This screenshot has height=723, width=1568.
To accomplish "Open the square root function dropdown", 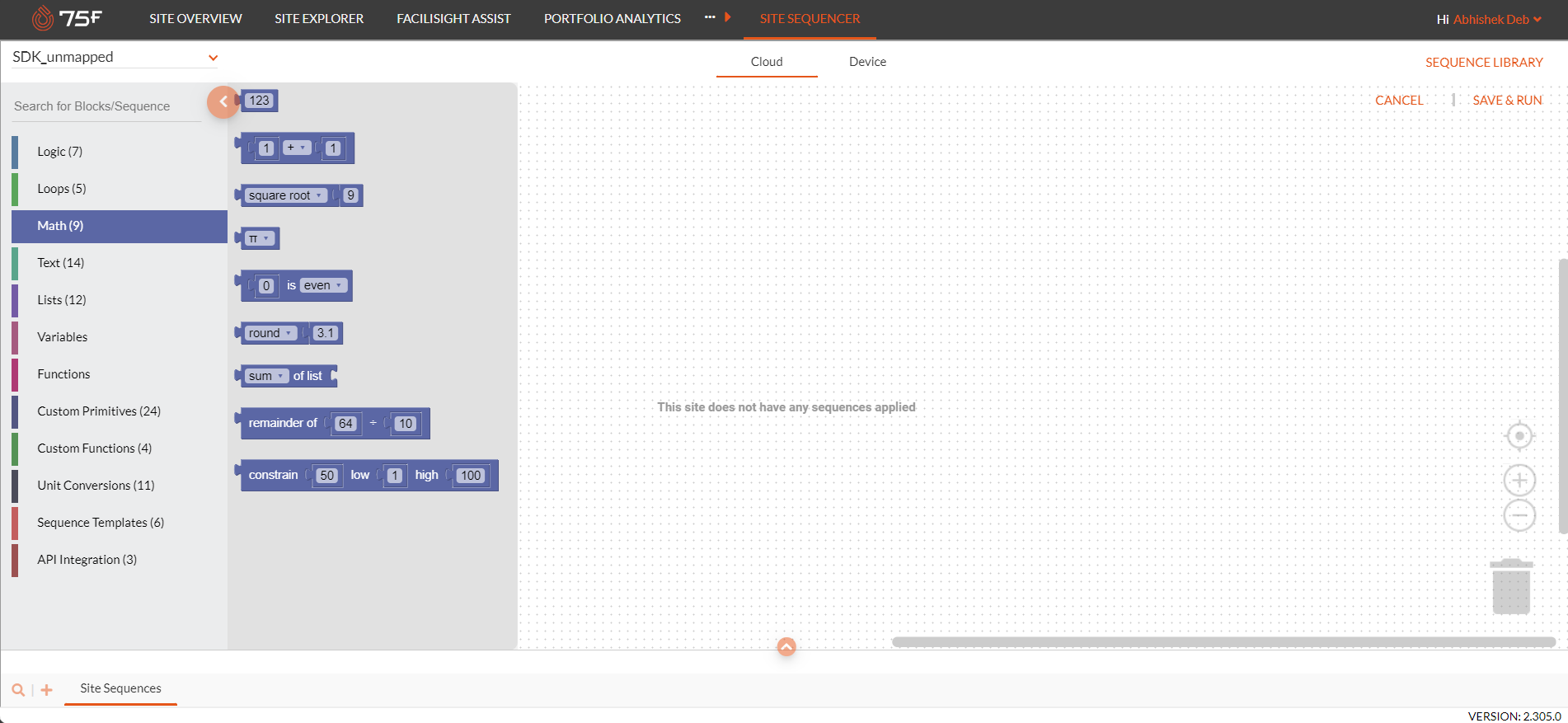I will 285,195.
